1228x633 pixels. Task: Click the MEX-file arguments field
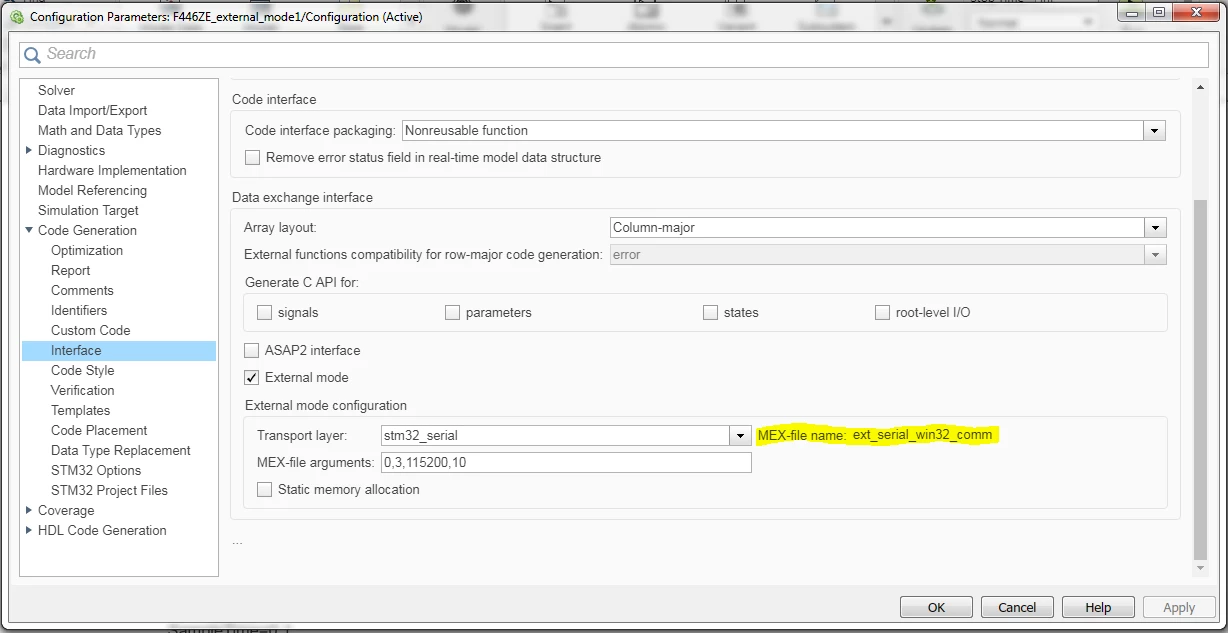click(565, 462)
